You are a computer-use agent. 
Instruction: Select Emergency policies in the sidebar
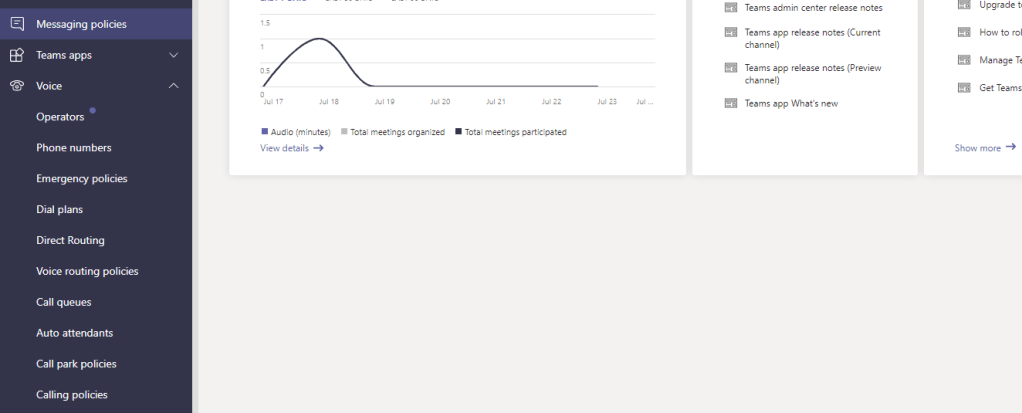[x=81, y=179]
